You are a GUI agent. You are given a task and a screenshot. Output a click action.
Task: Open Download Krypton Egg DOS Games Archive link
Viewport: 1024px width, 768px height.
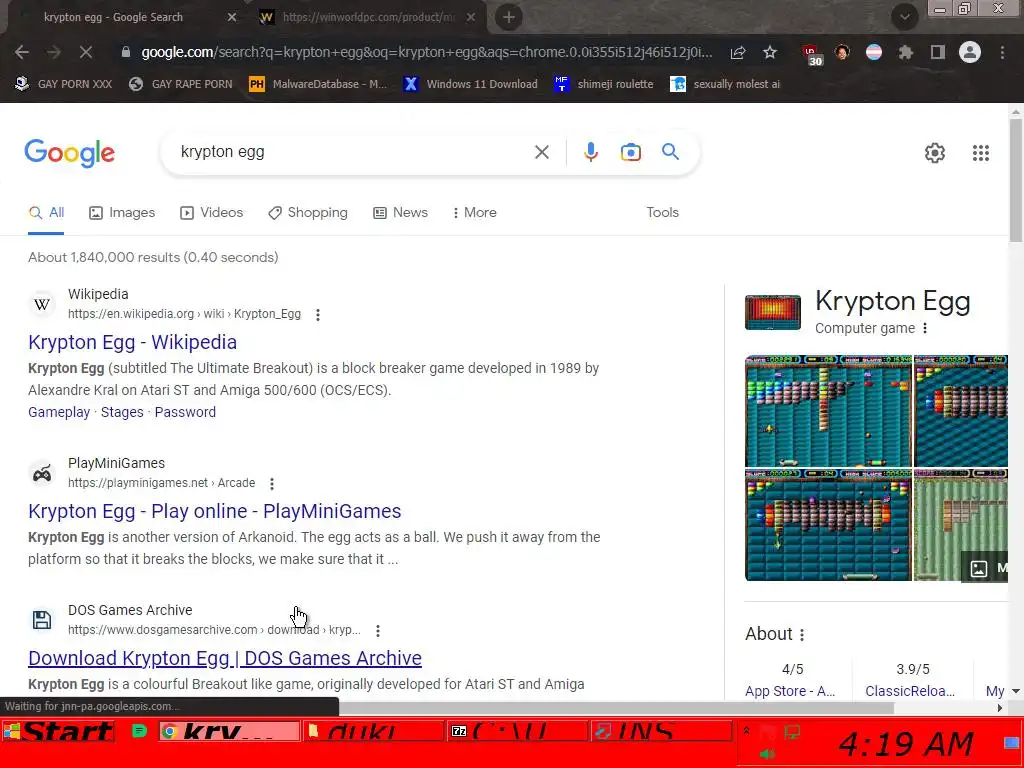click(x=225, y=658)
